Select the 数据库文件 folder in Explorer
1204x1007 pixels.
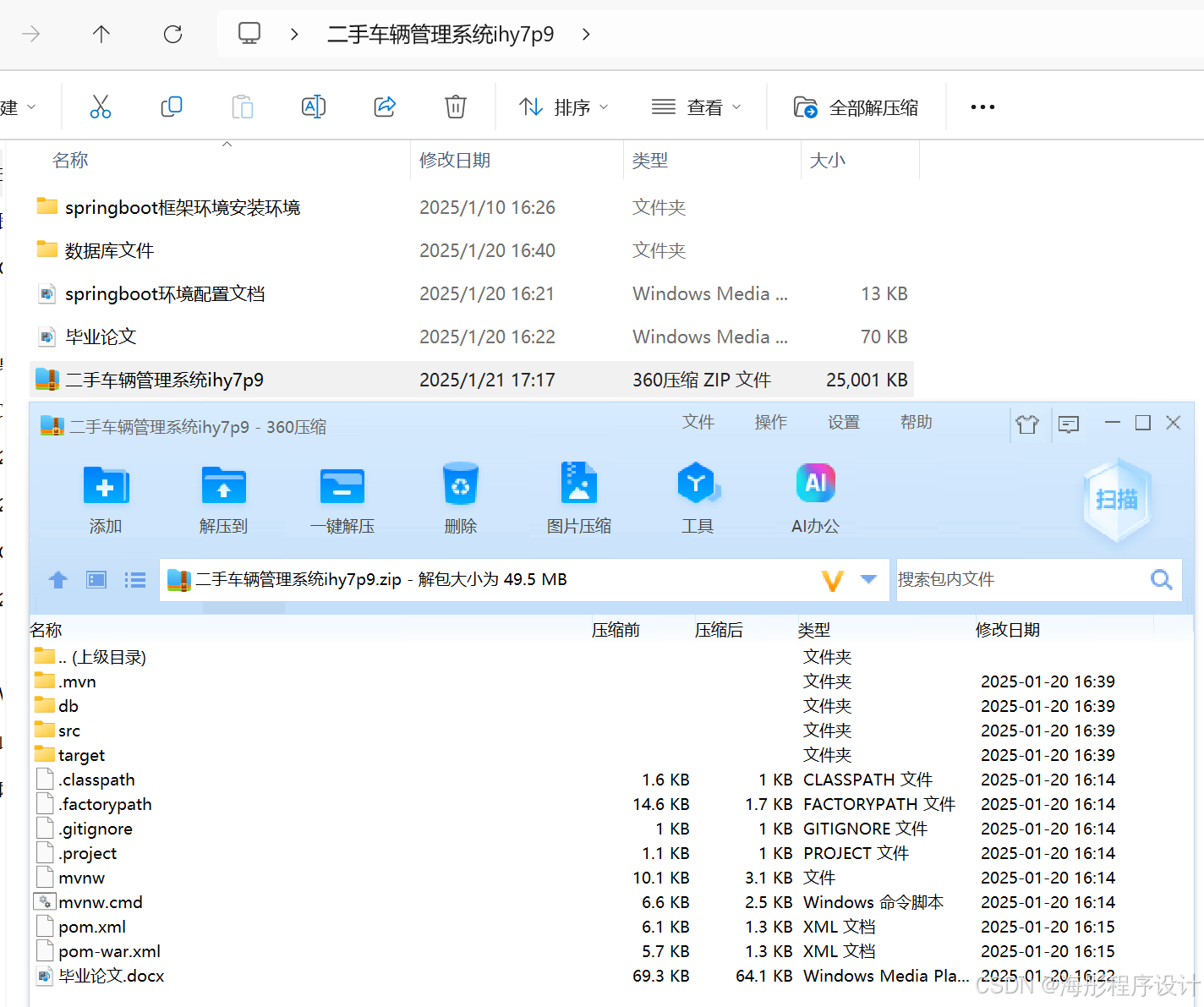click(x=472, y=250)
